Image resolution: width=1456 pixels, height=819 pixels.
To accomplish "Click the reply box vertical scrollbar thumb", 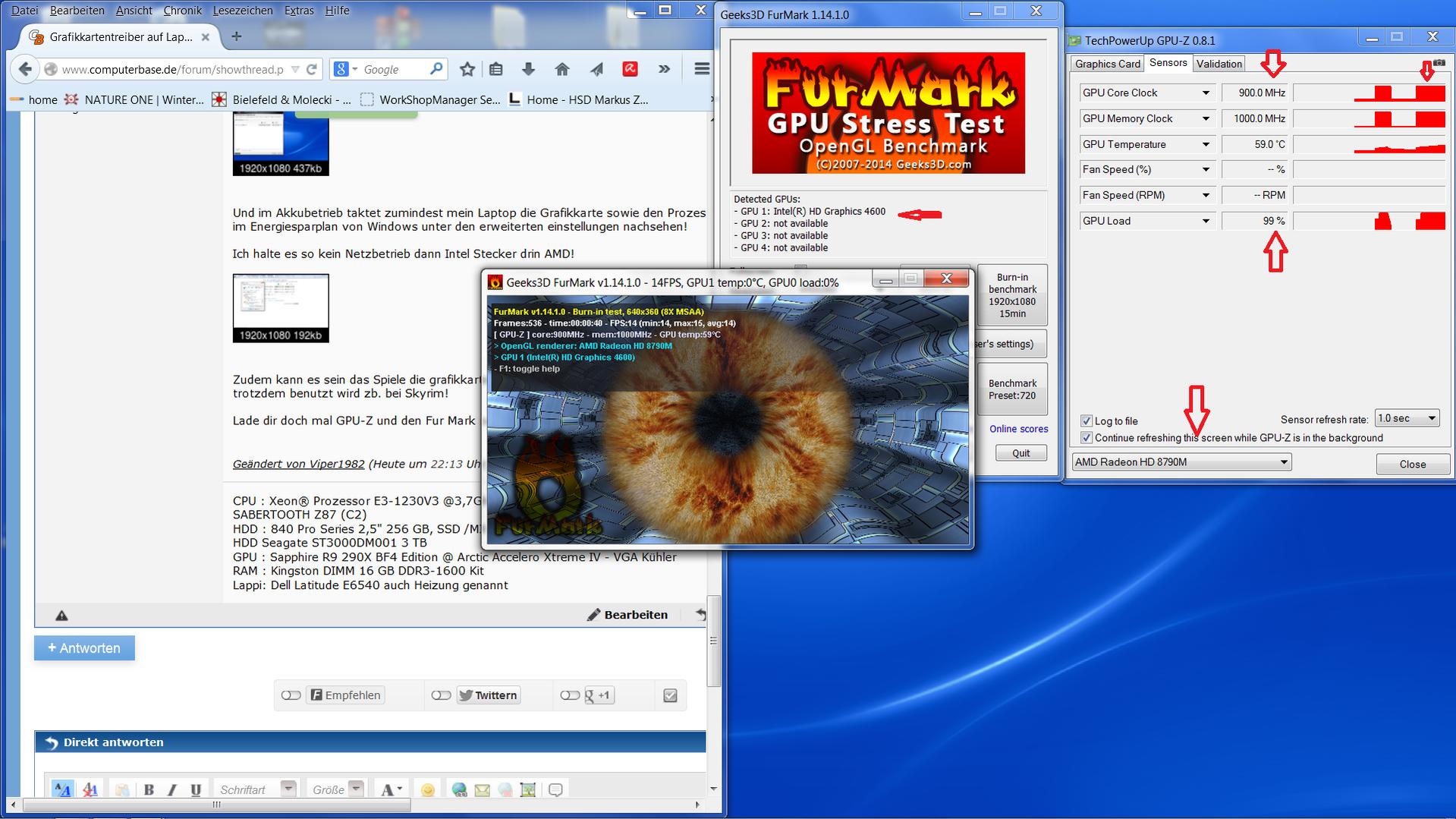I will (x=713, y=640).
